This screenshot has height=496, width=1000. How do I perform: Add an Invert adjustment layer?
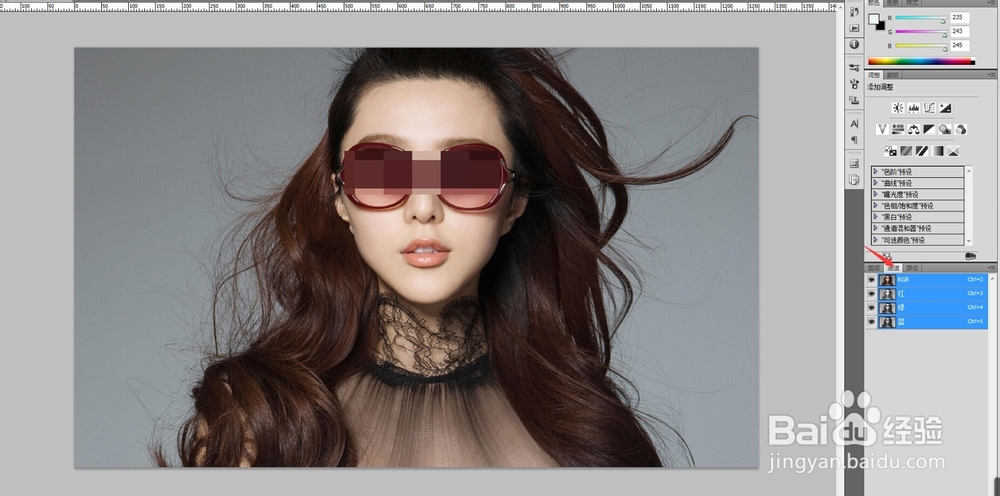(890, 151)
